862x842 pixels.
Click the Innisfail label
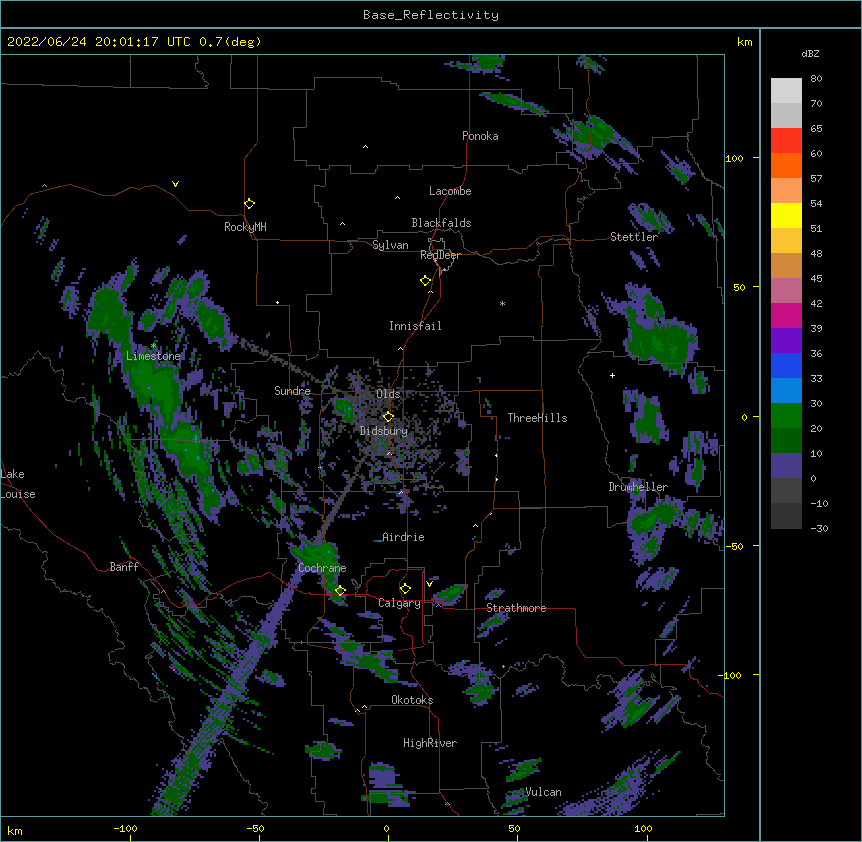coord(415,326)
